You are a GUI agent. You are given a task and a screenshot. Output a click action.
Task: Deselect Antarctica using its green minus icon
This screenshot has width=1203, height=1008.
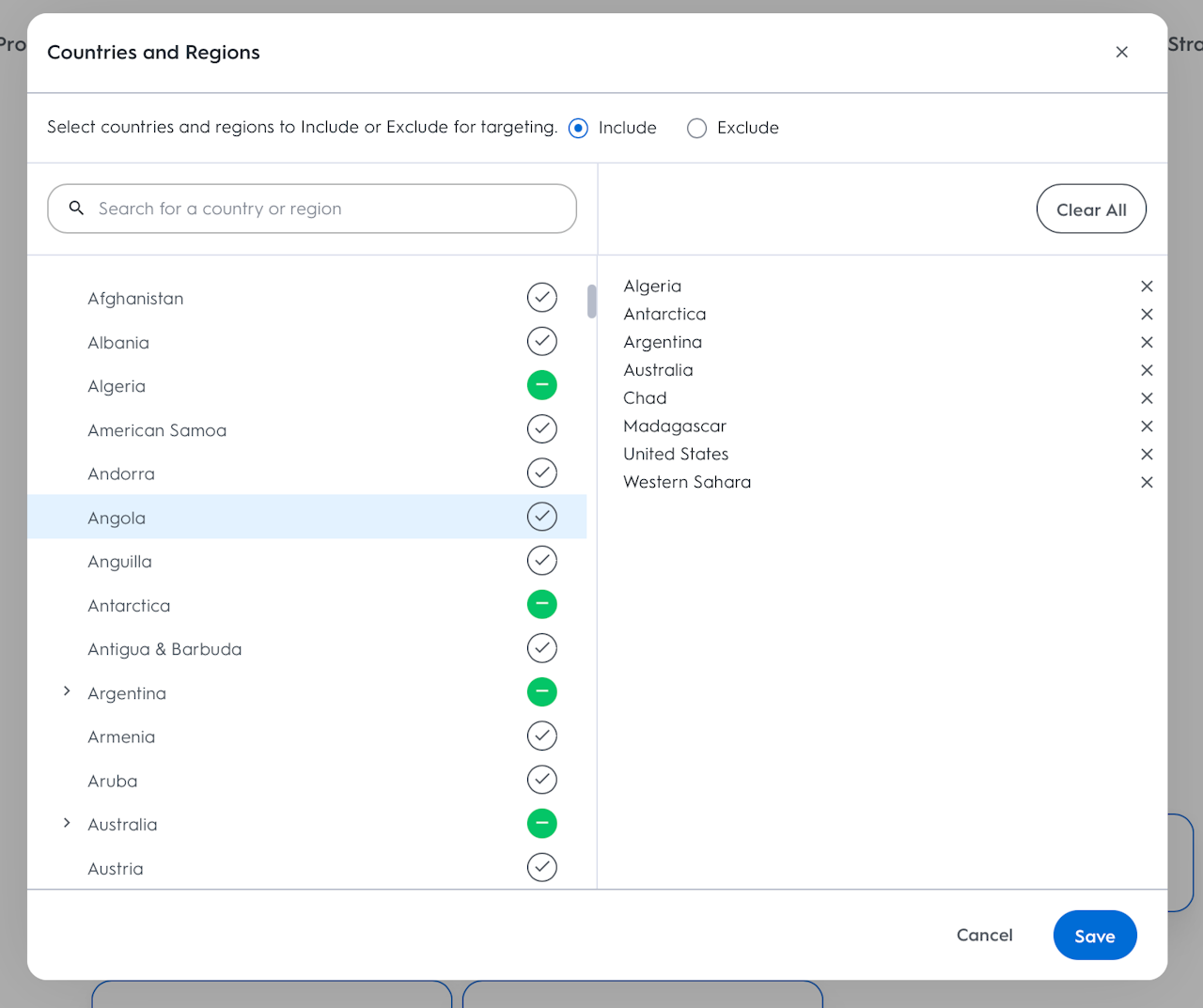coord(542,604)
